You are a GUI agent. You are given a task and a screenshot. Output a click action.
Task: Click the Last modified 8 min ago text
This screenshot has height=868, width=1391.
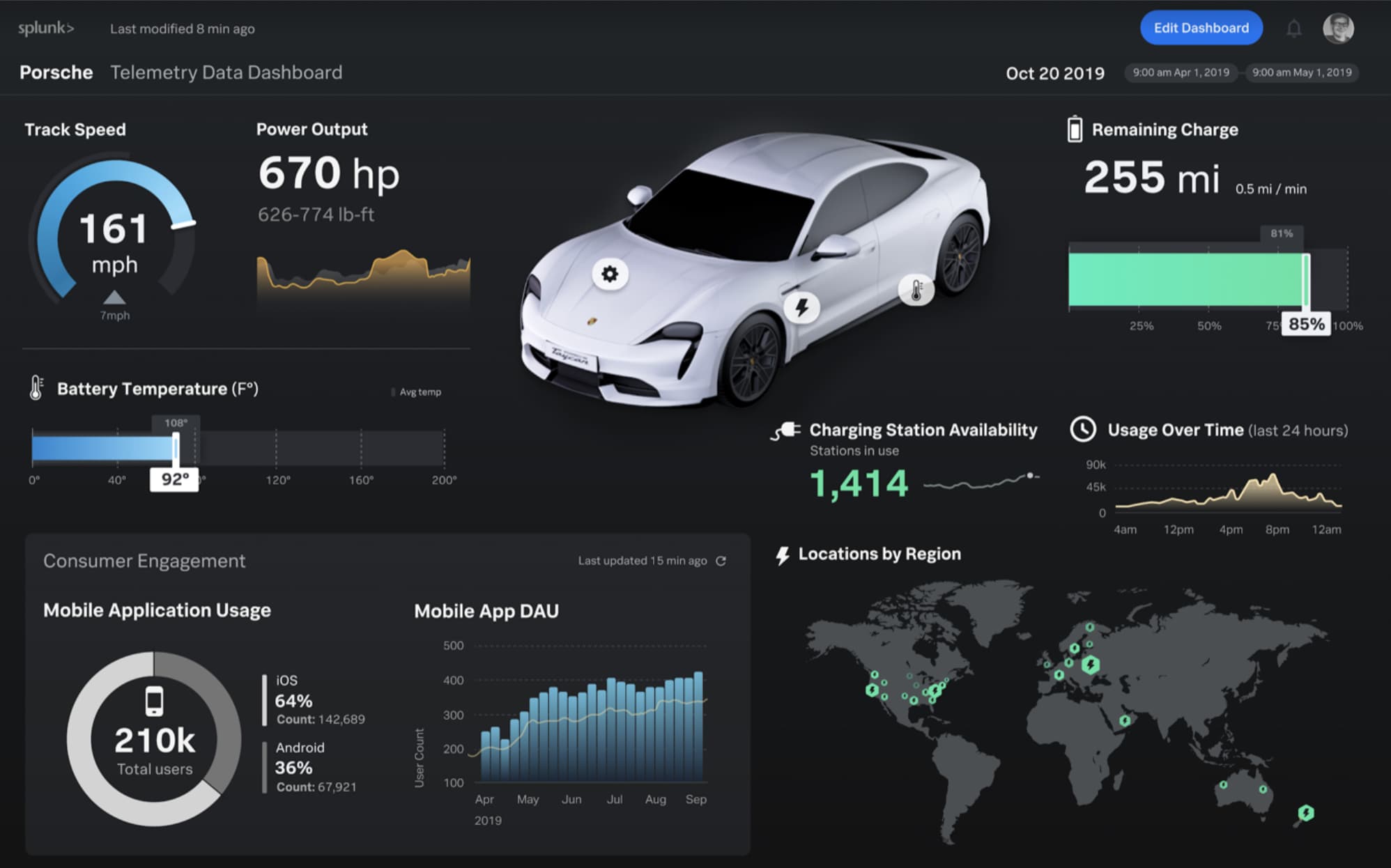tap(183, 29)
